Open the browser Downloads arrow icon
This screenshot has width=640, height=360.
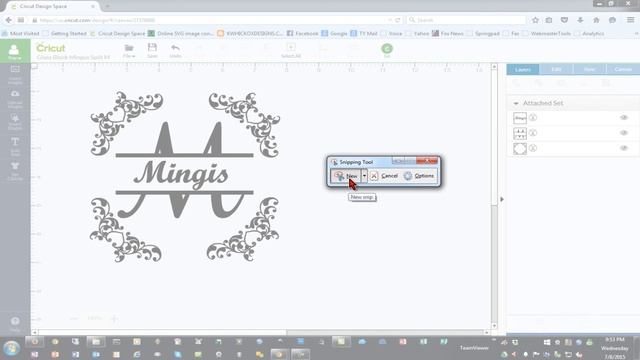[580, 20]
